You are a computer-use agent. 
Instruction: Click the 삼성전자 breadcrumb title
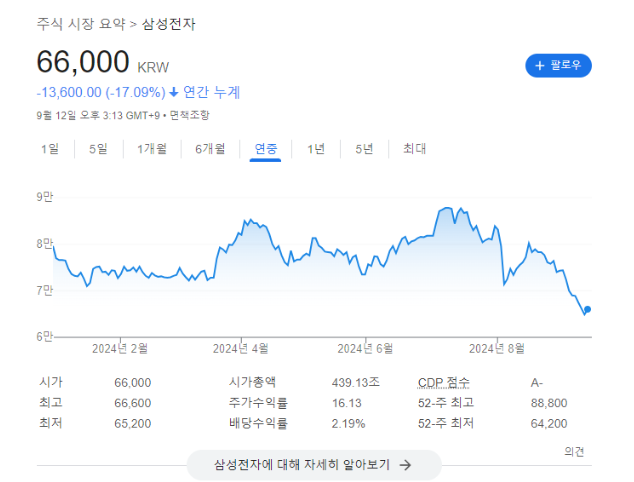click(x=169, y=24)
